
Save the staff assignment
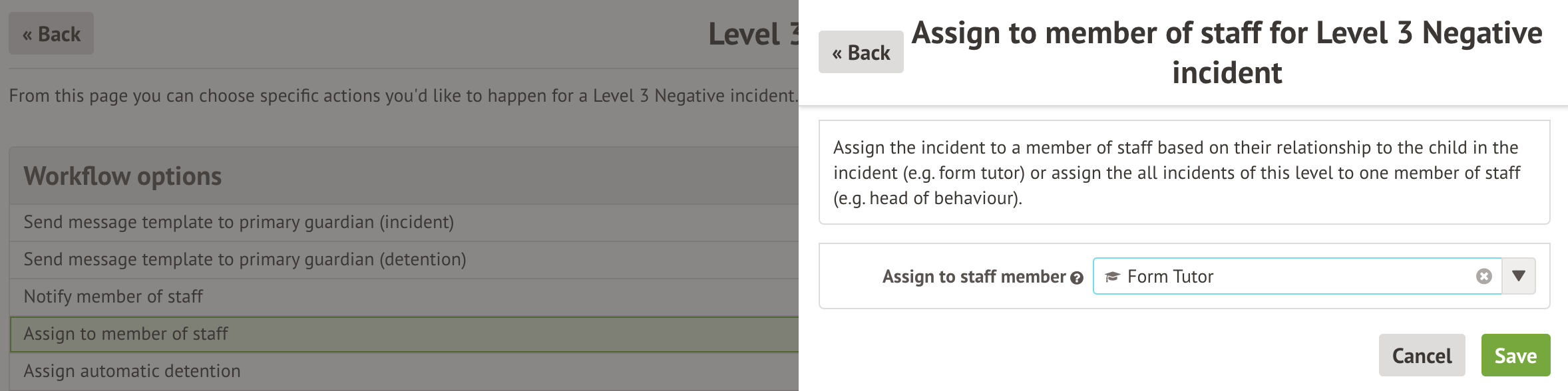tap(1515, 355)
